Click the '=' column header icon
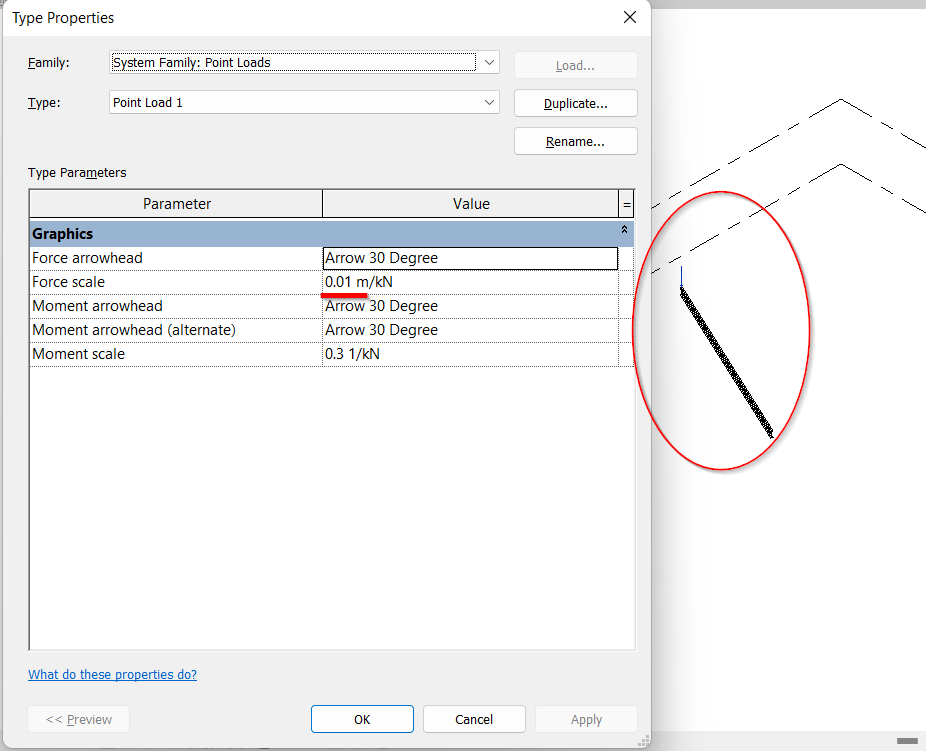 (x=627, y=203)
